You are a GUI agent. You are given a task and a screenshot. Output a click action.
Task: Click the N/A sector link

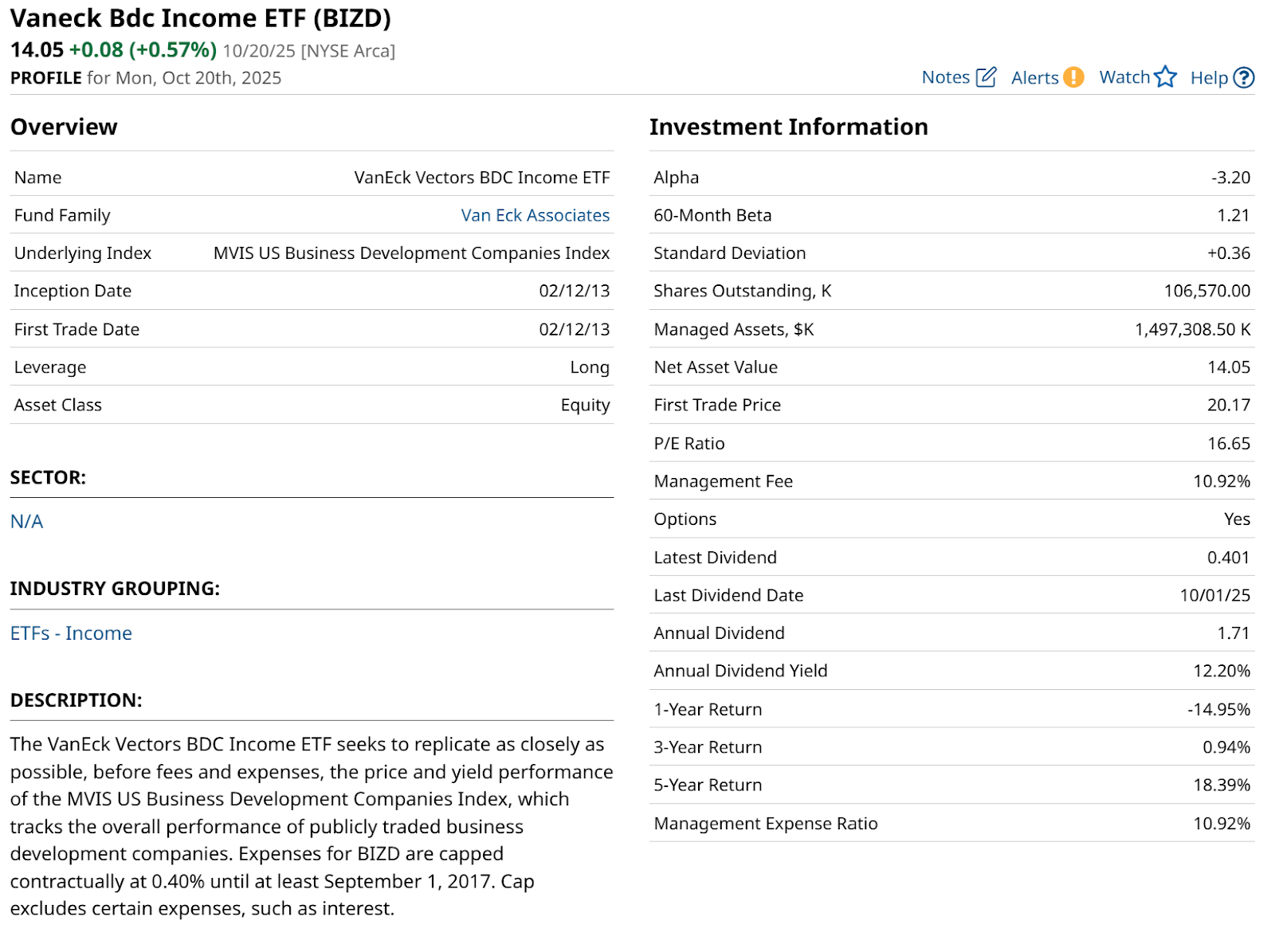pos(26,522)
